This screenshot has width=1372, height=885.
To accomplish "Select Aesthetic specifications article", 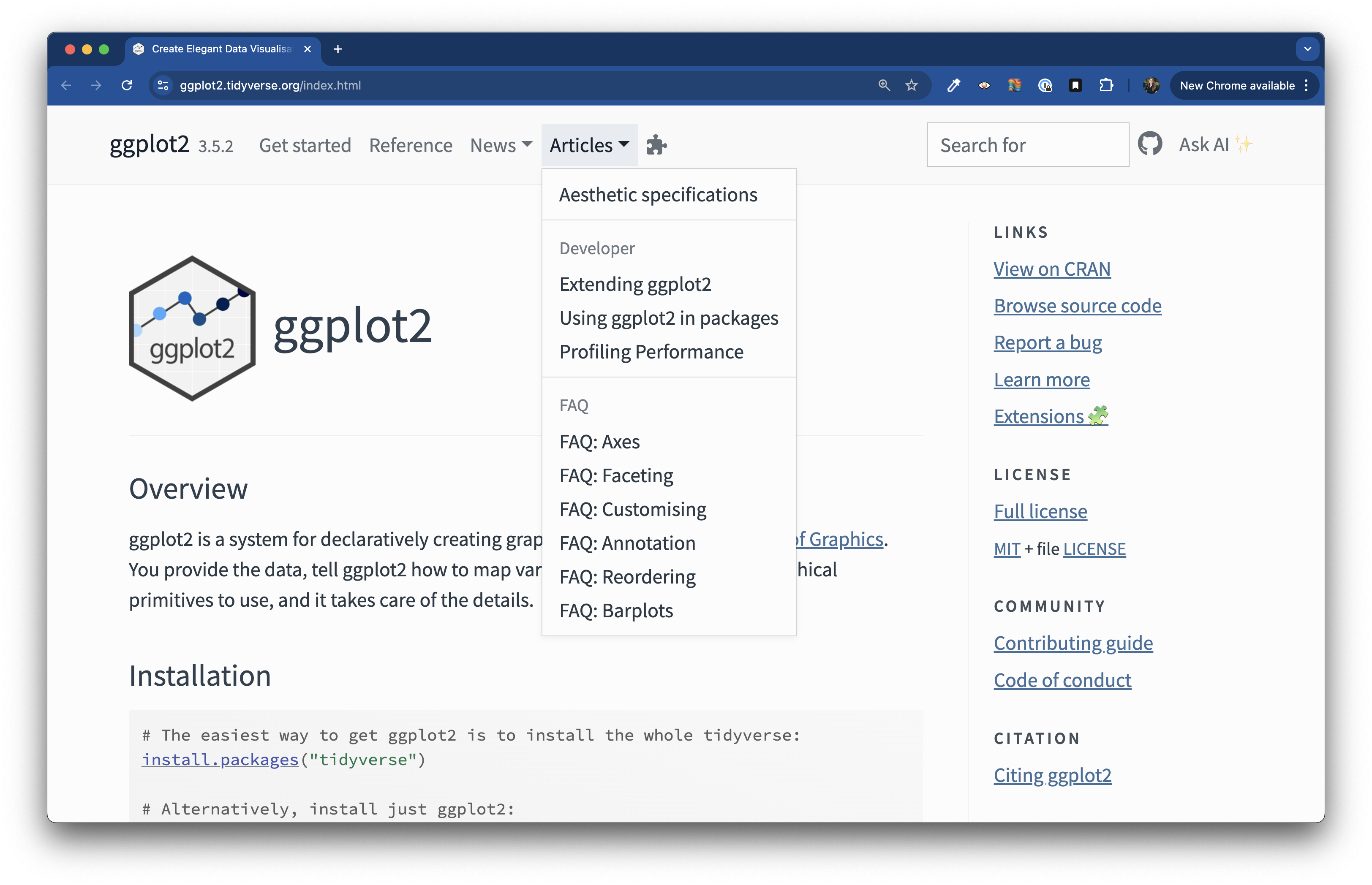I will point(658,195).
